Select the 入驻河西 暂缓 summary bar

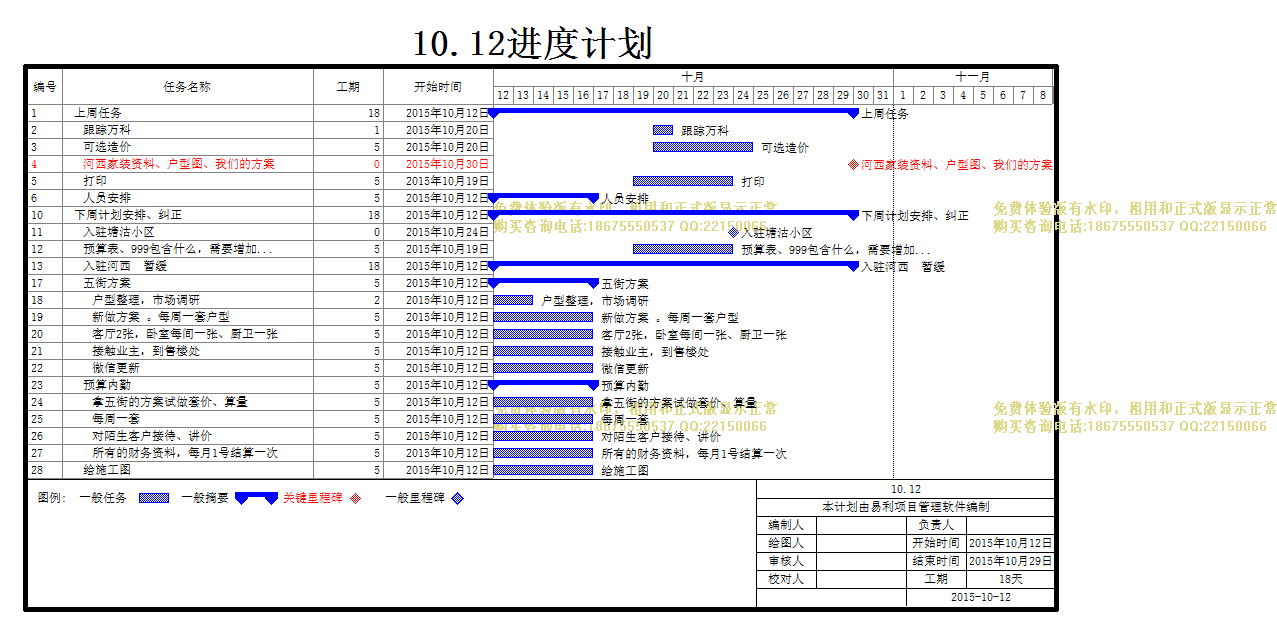[x=673, y=266]
